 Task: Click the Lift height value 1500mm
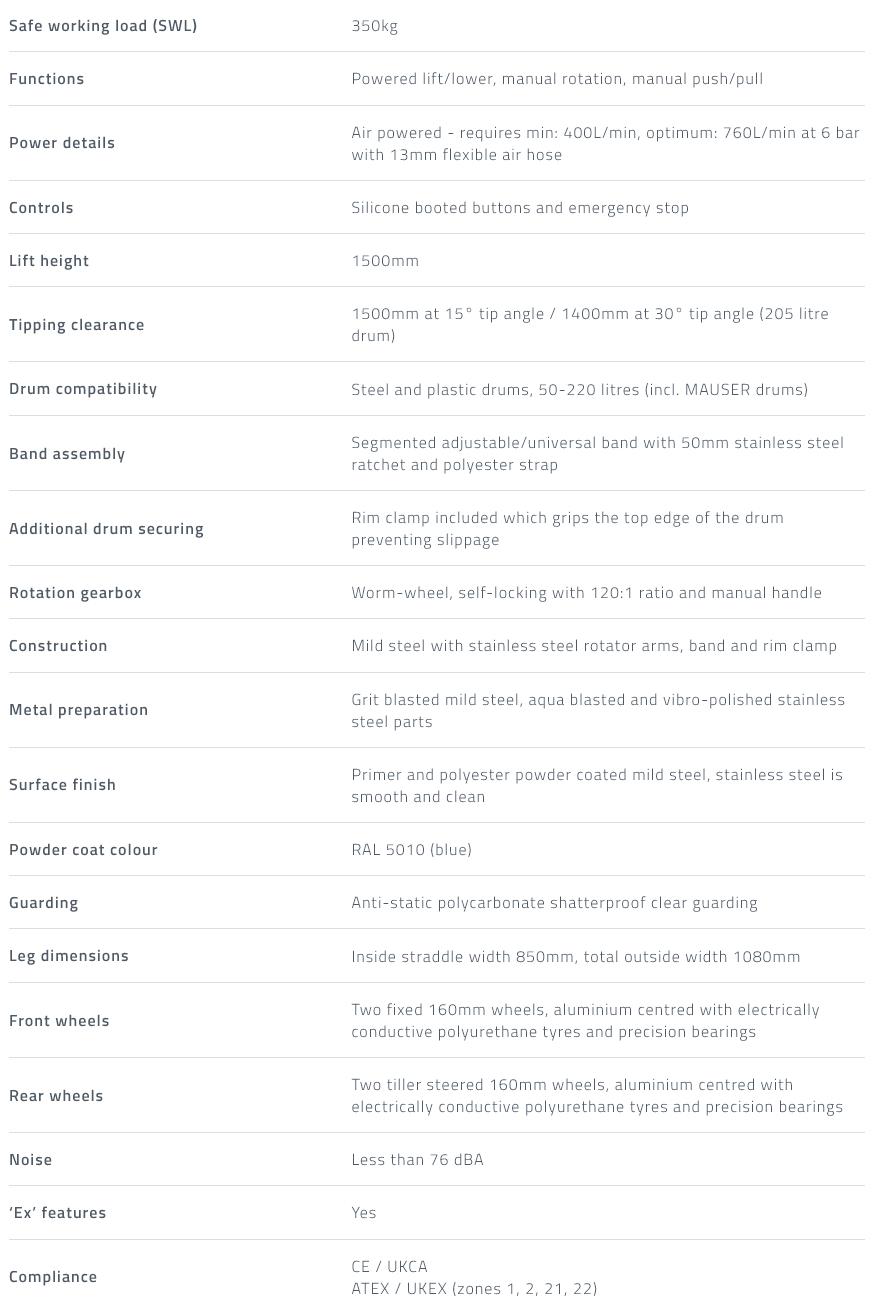(x=385, y=261)
